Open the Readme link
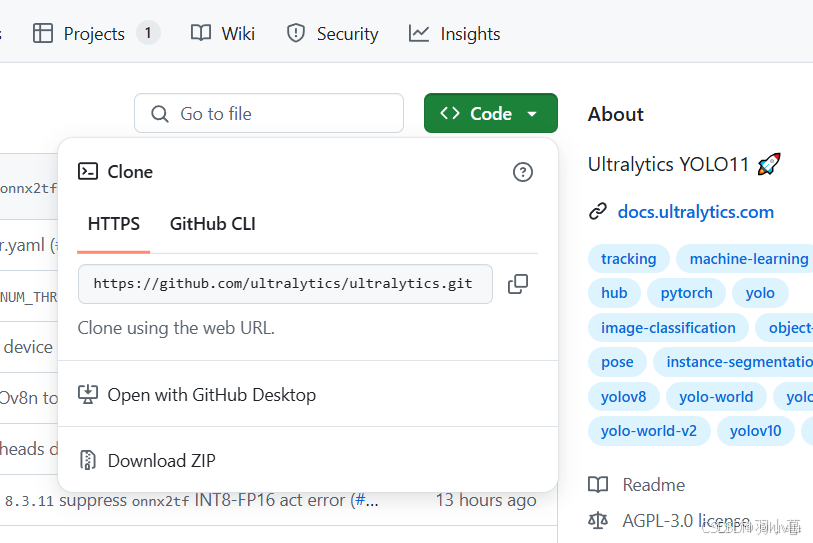Image resolution: width=813 pixels, height=543 pixels. 653,485
